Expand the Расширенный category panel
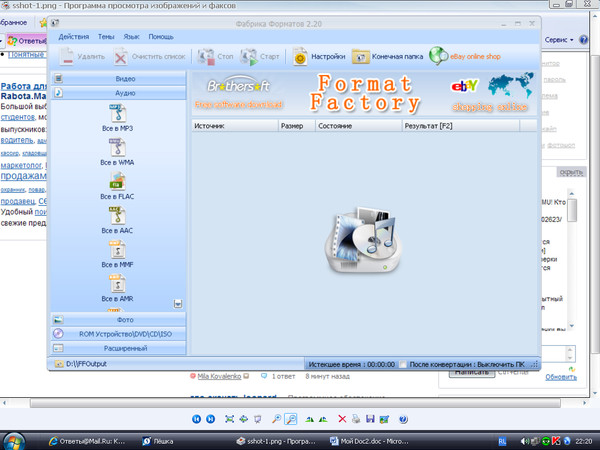This screenshot has height=450, width=600. pyautogui.click(x=119, y=348)
